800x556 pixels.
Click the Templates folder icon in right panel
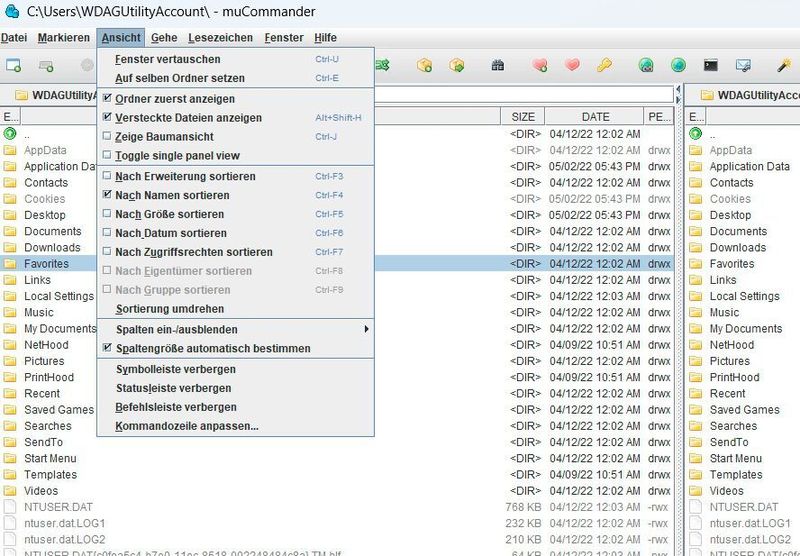[695, 474]
